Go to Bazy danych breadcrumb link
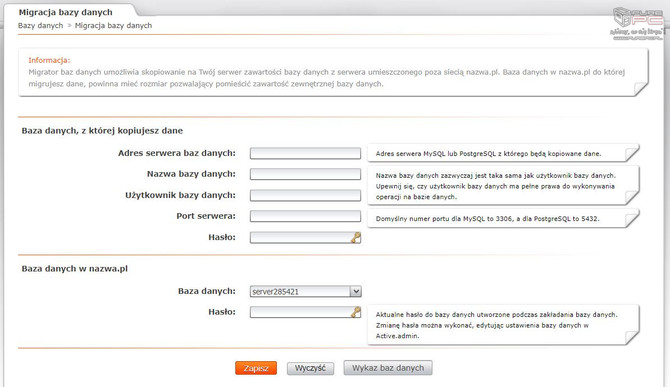 click(41, 25)
